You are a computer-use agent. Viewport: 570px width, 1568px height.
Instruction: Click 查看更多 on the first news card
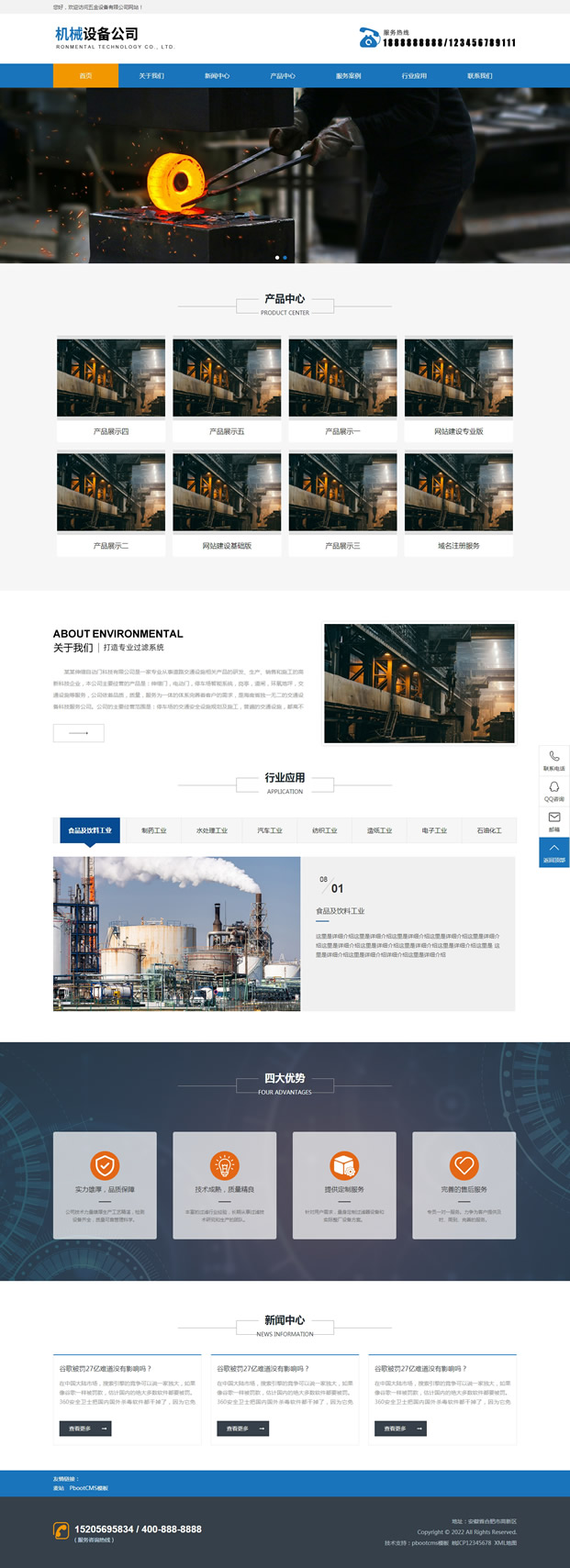click(x=84, y=1429)
